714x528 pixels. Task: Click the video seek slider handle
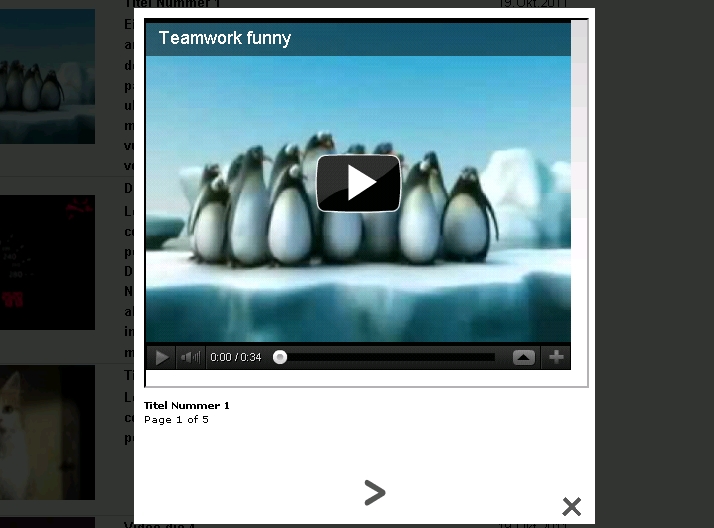[x=280, y=357]
